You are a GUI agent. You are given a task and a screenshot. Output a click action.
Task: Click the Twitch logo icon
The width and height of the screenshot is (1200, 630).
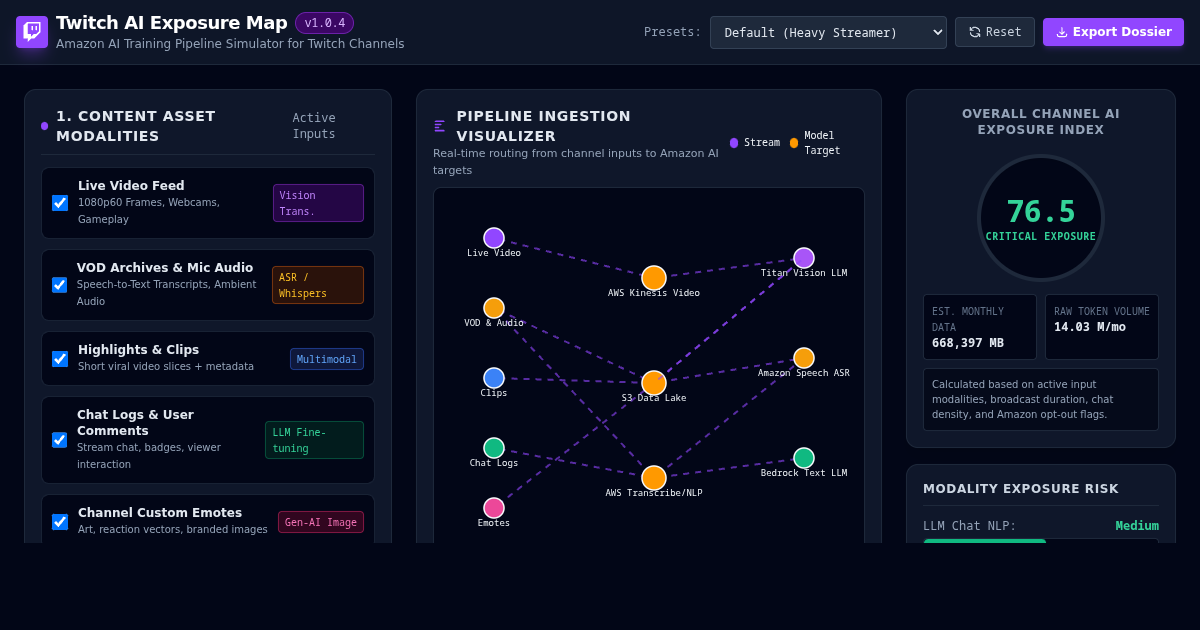[32, 32]
